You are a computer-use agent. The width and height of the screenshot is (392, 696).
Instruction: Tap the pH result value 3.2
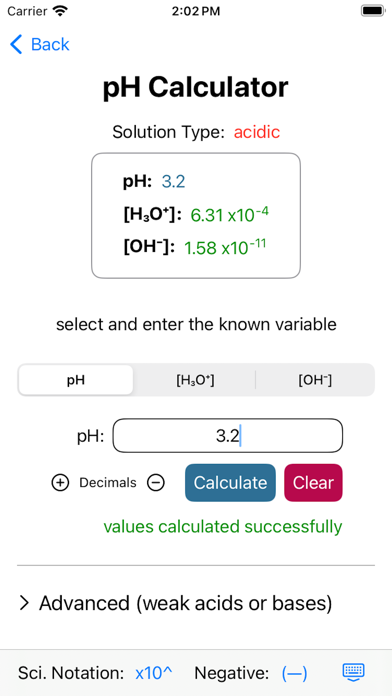173,182
